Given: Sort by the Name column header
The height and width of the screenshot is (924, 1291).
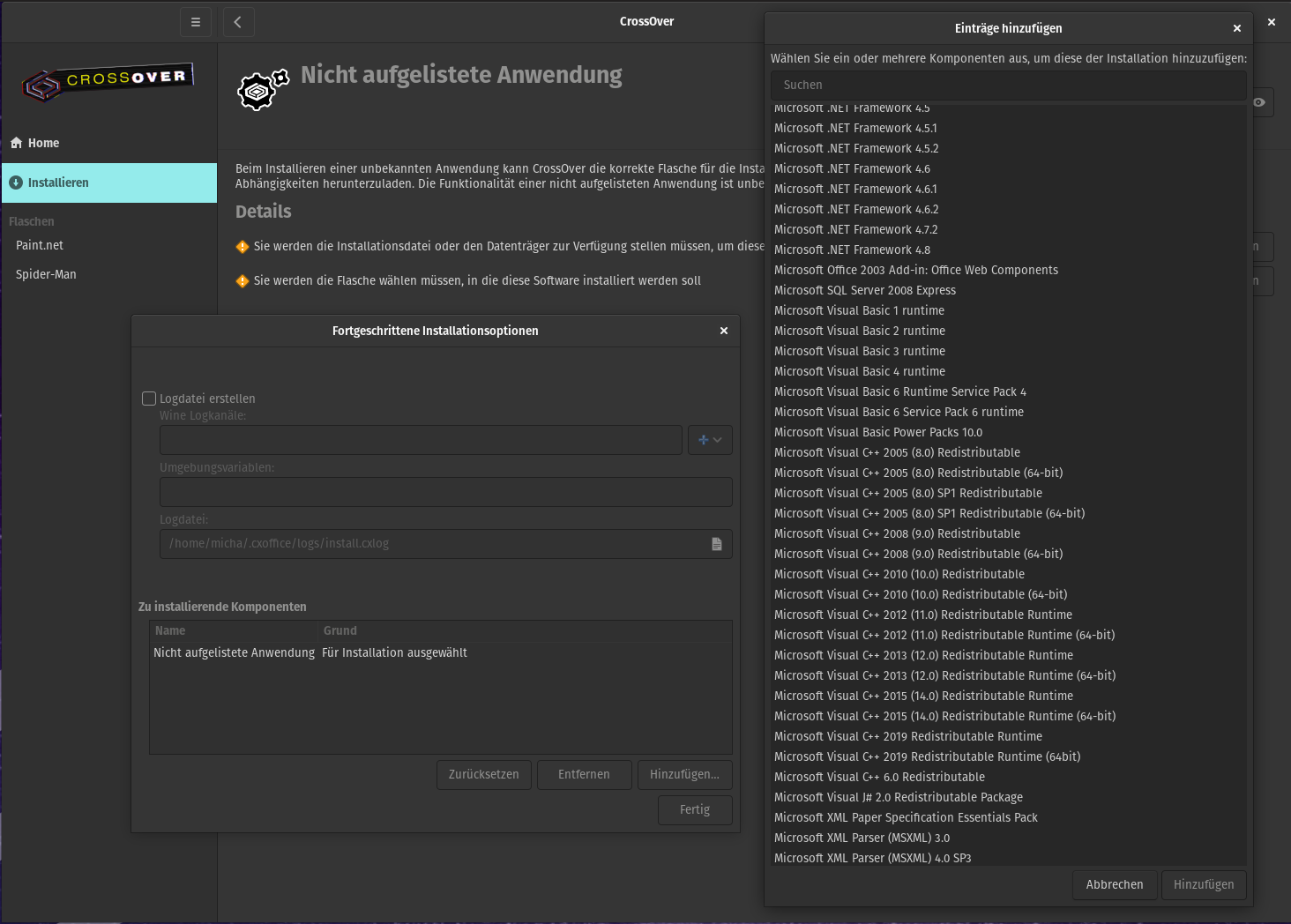Looking at the screenshot, I should 234,631.
